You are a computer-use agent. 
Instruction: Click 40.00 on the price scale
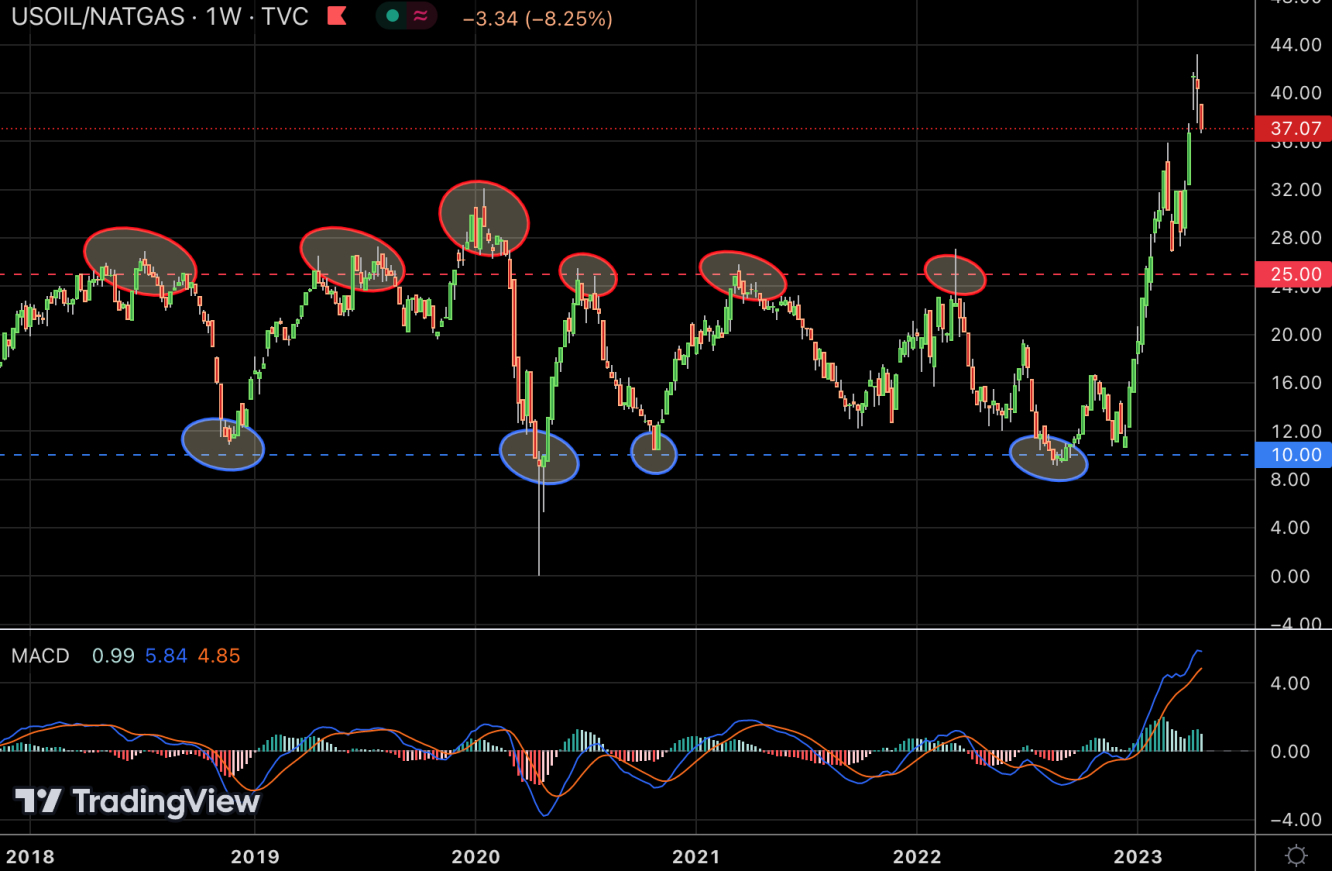click(x=1296, y=93)
